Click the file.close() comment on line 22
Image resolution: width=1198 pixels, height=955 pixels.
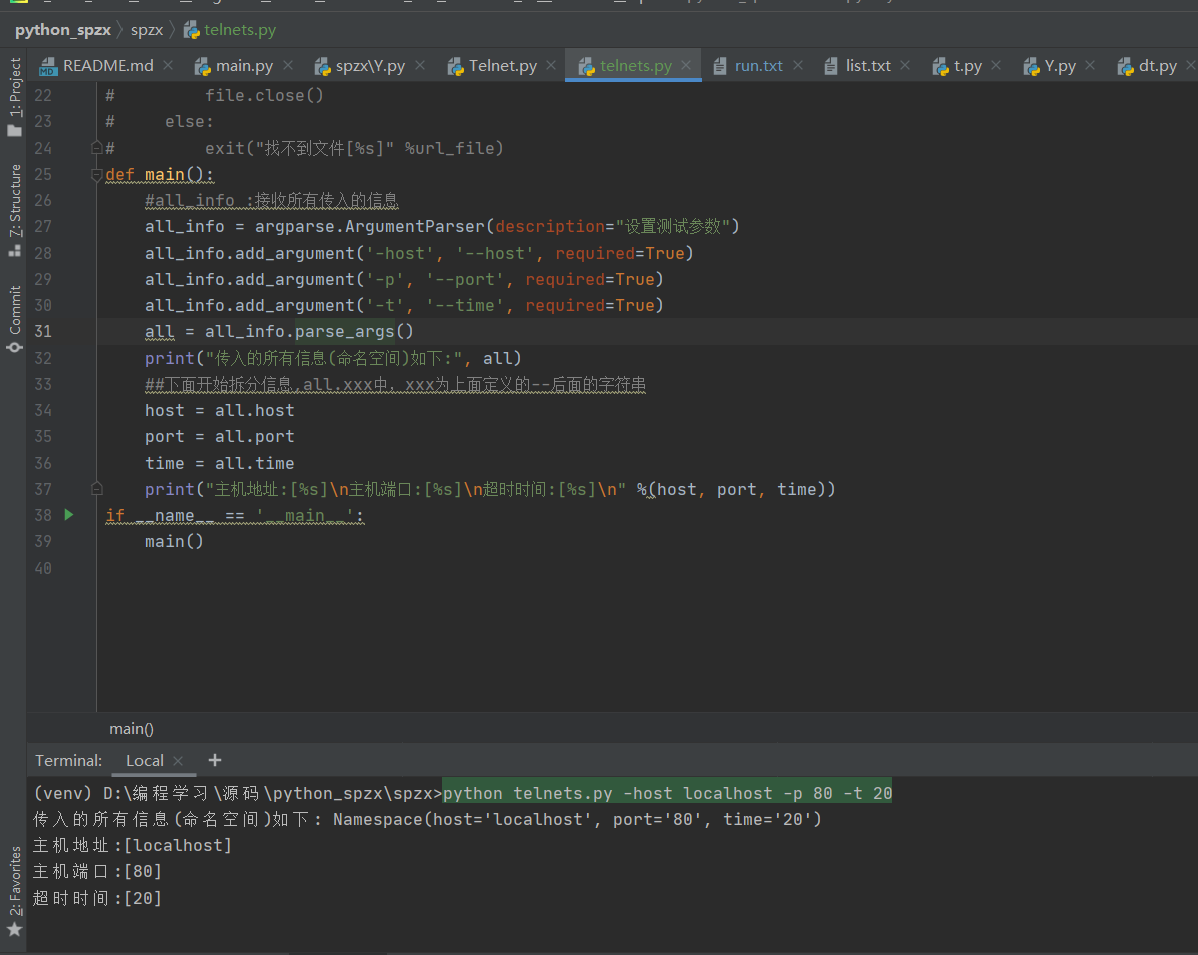(264, 96)
